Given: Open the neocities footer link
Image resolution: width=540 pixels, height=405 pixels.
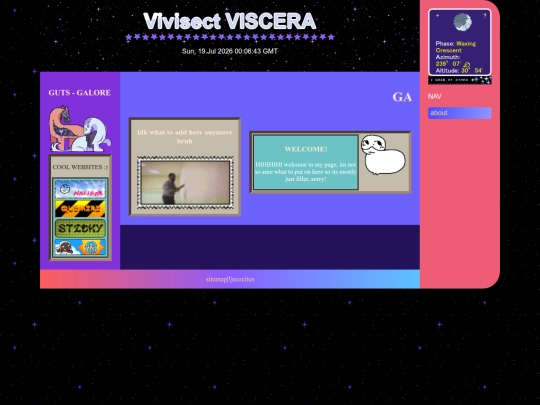Looking at the screenshot, I should 242,279.
